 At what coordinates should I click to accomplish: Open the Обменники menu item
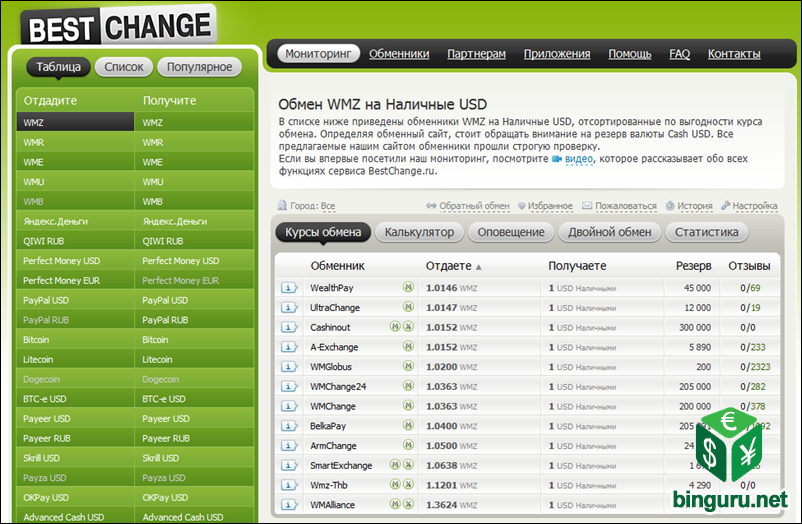point(399,54)
